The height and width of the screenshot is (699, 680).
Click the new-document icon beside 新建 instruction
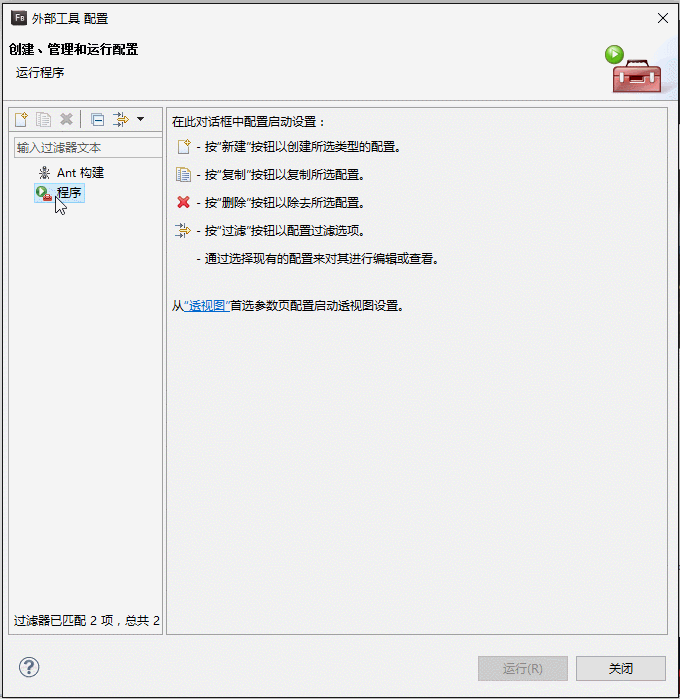[x=184, y=147]
